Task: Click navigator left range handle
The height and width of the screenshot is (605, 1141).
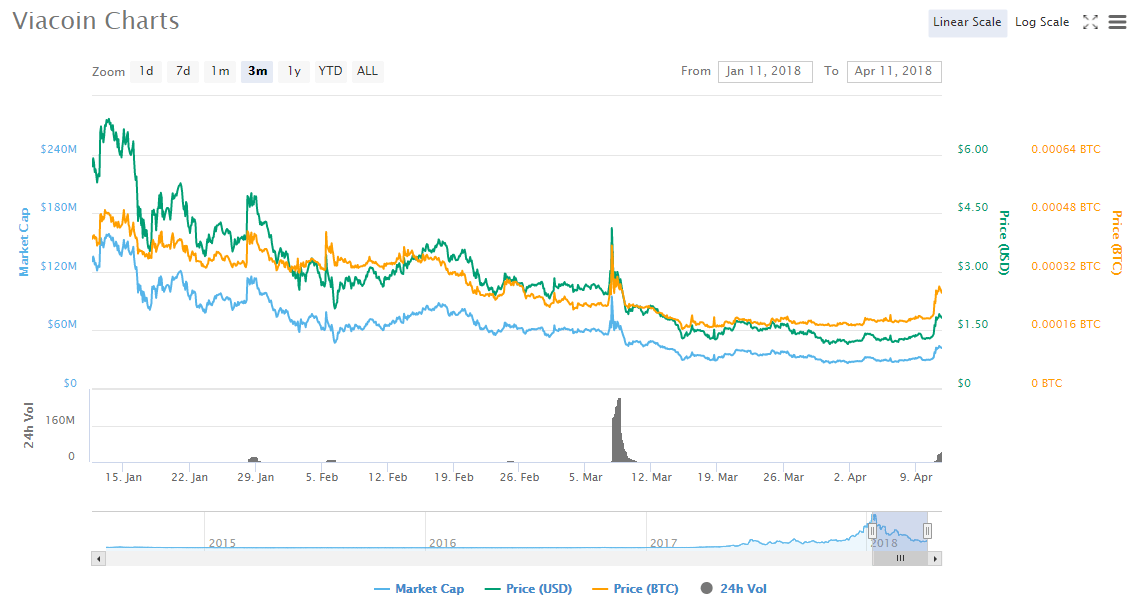Action: pos(872,531)
